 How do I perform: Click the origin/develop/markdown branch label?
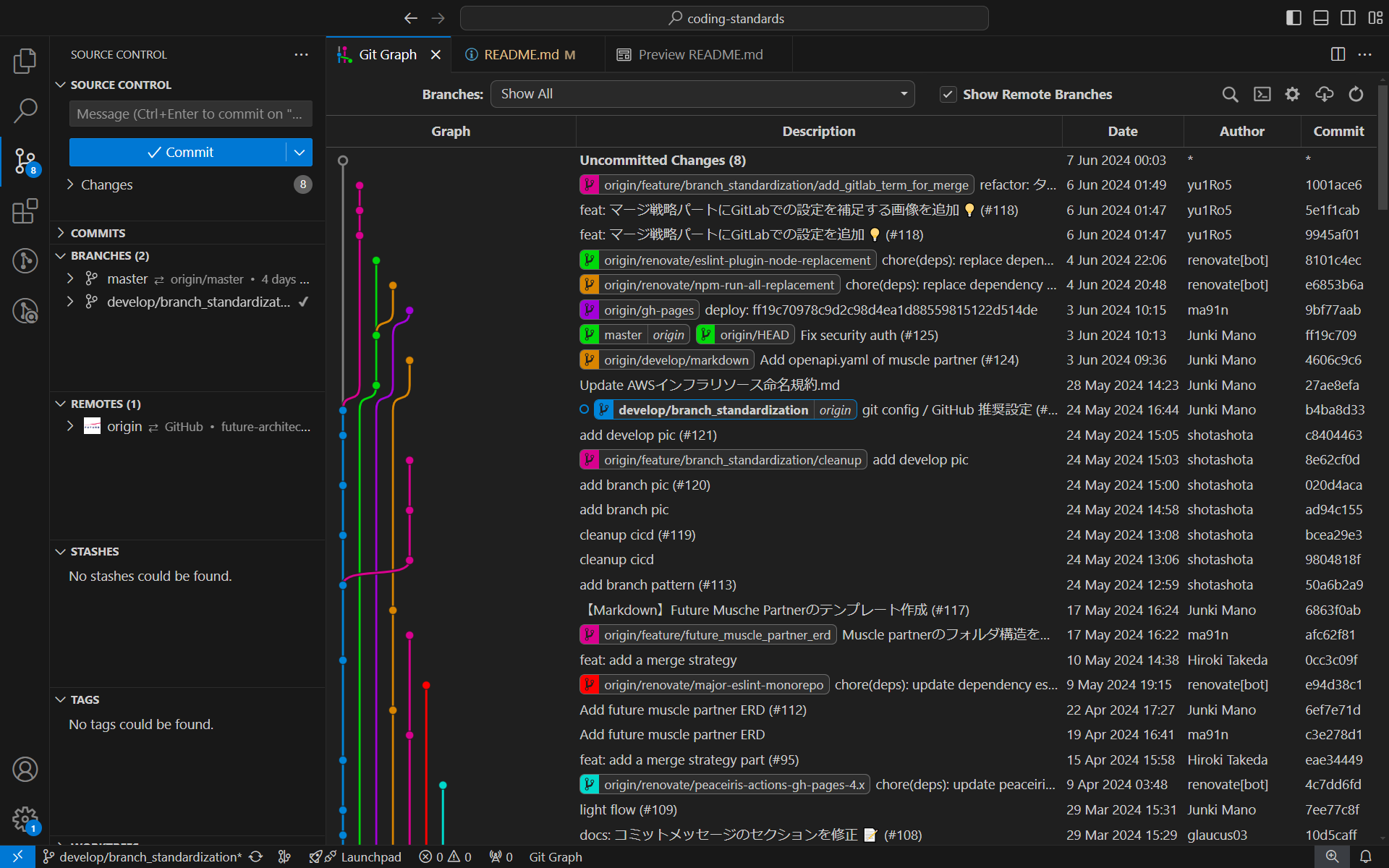pyautogui.click(x=667, y=359)
